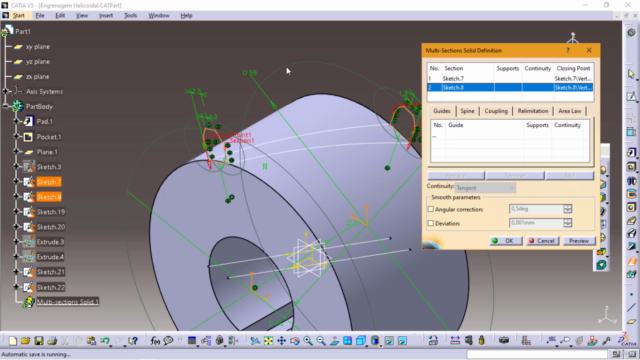Viewport: 640px width, 360px height.
Task: Switch to the Spine tab
Action: [x=467, y=111]
